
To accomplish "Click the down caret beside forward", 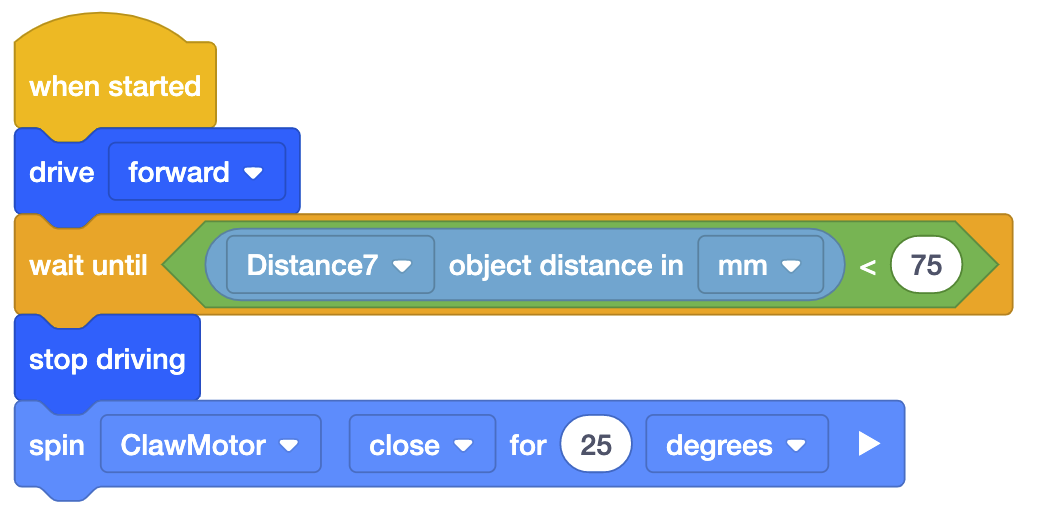I will (x=253, y=173).
